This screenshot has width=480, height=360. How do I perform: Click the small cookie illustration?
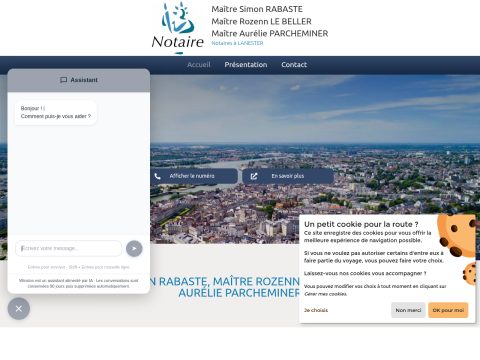pyautogui.click(x=469, y=274)
